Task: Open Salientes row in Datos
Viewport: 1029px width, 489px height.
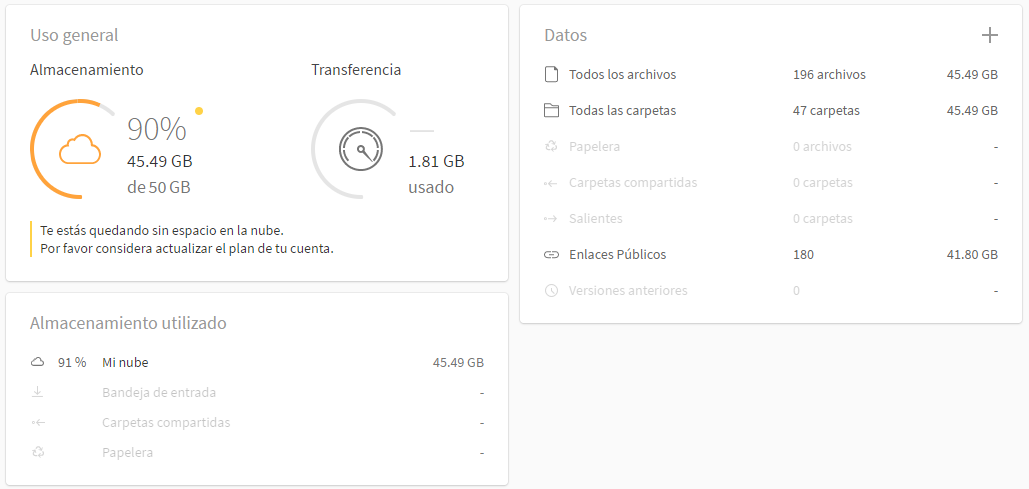Action: pyautogui.click(x=771, y=219)
